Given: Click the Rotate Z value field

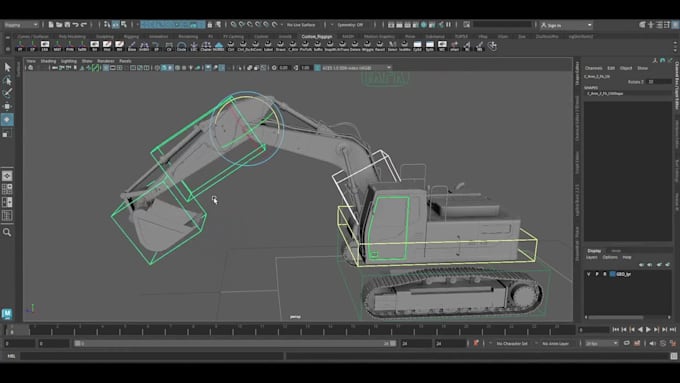Looking at the screenshot, I should (659, 82).
